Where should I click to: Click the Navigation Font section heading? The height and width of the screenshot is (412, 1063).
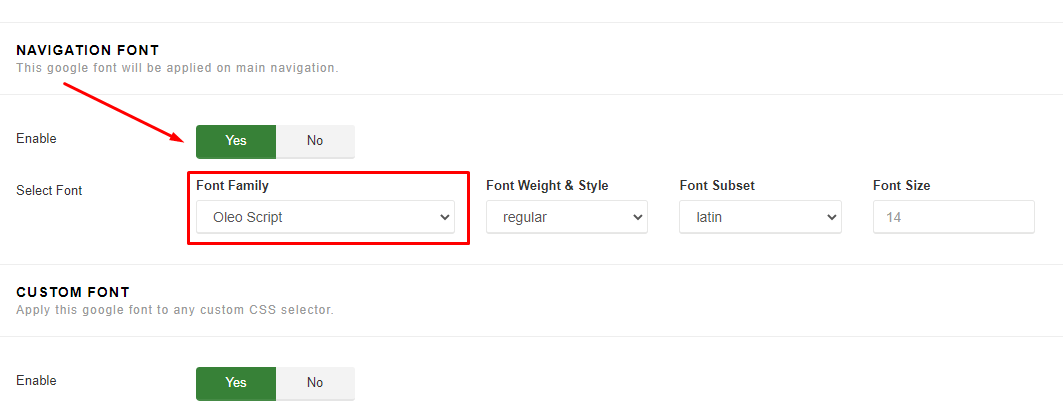88,50
